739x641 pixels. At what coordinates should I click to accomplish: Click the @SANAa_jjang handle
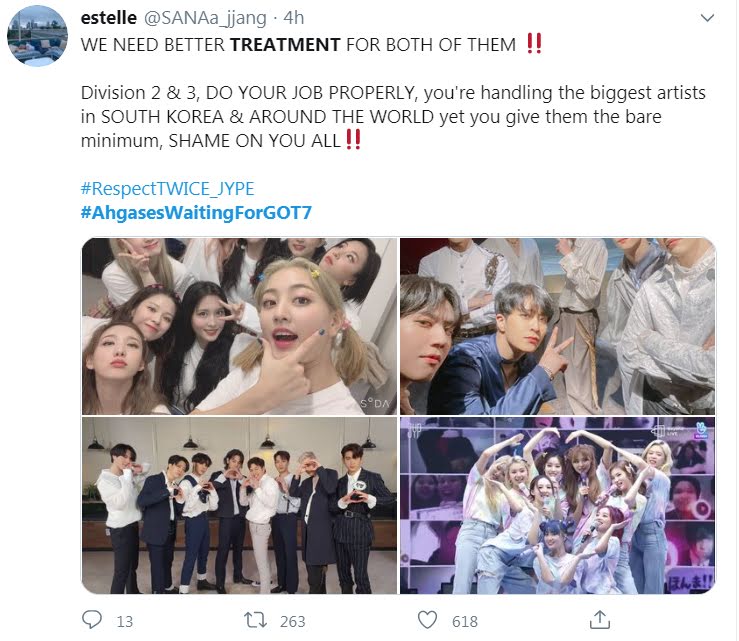point(205,18)
